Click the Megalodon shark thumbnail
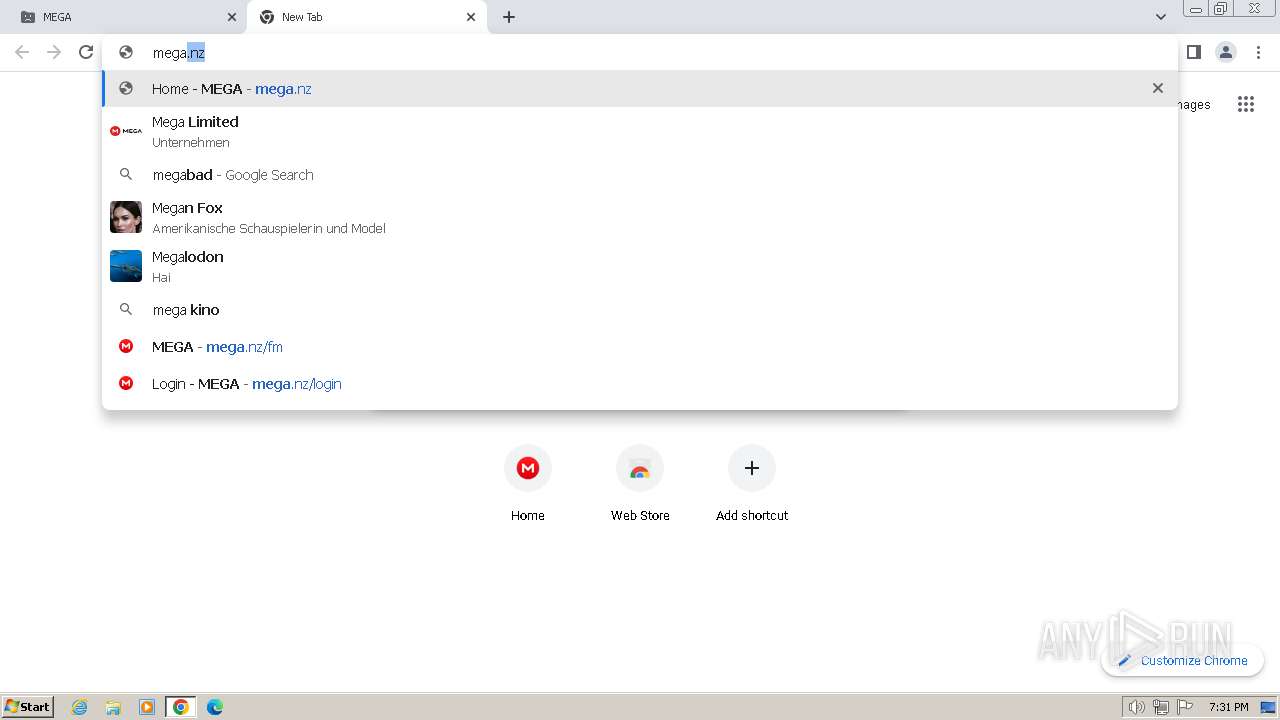Screen dimensions: 1280x720 [126, 266]
